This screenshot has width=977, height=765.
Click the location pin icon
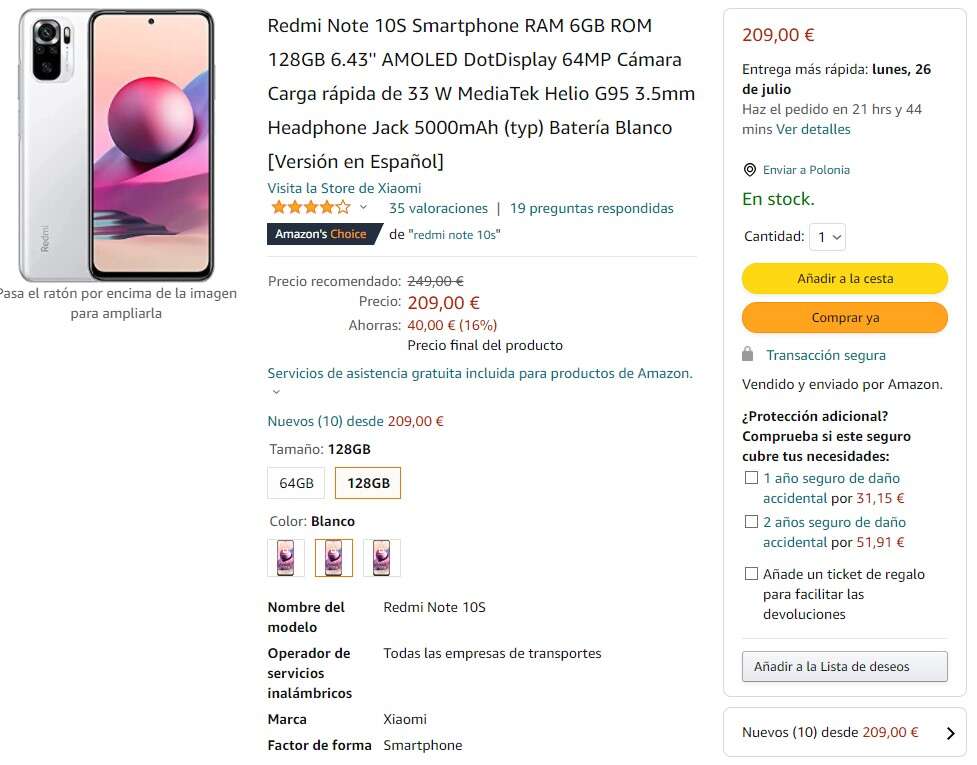click(x=750, y=170)
